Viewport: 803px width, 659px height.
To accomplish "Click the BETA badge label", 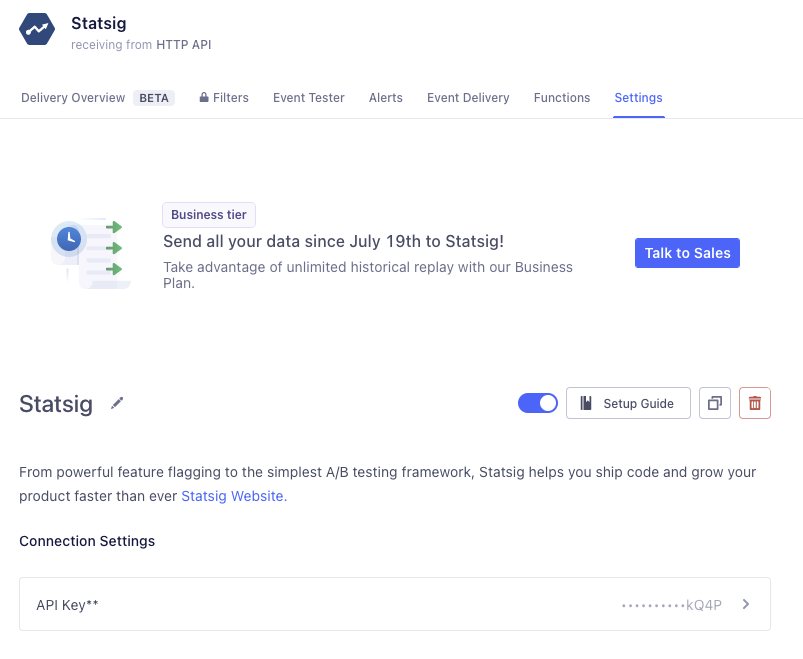I will pyautogui.click(x=154, y=98).
